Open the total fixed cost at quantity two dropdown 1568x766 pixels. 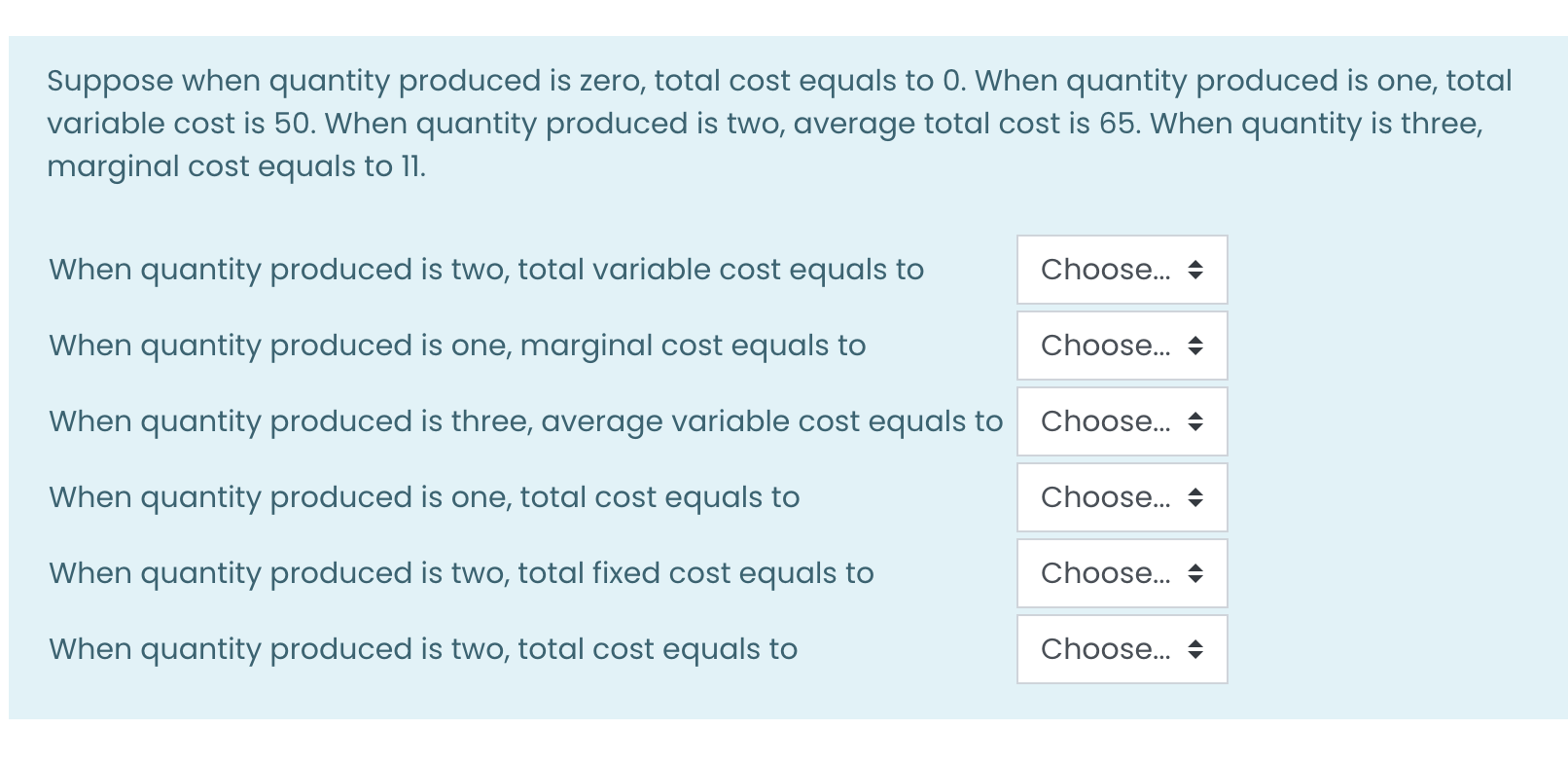tap(1122, 573)
